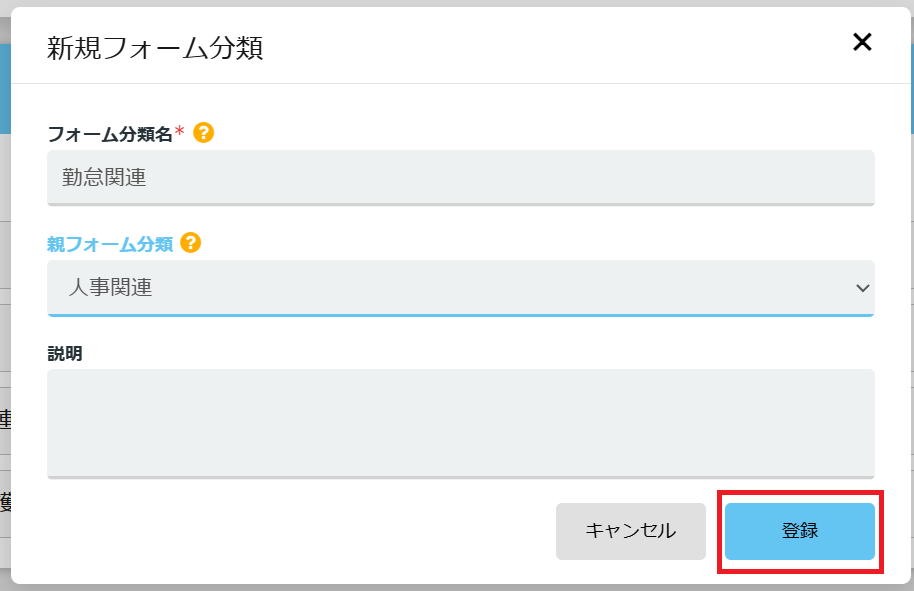Click the 登録 button
This screenshot has height=591, width=914.
800,531
